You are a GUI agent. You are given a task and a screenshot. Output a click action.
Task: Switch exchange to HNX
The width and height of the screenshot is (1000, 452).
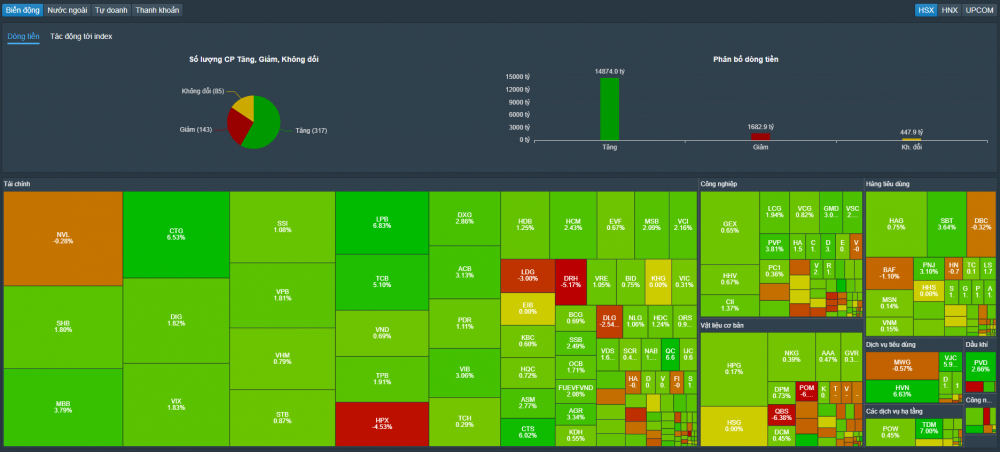[x=949, y=9]
